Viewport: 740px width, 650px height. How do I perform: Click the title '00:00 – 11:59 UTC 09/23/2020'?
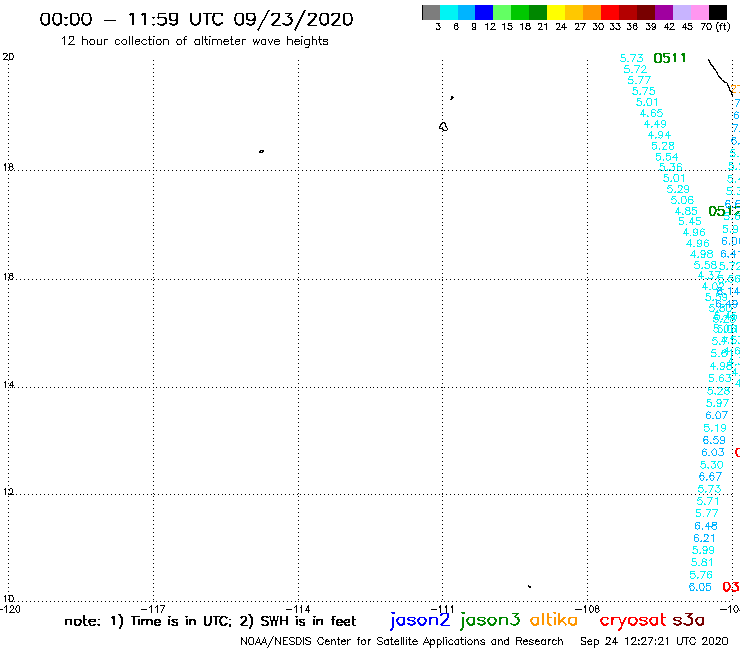pos(196,19)
